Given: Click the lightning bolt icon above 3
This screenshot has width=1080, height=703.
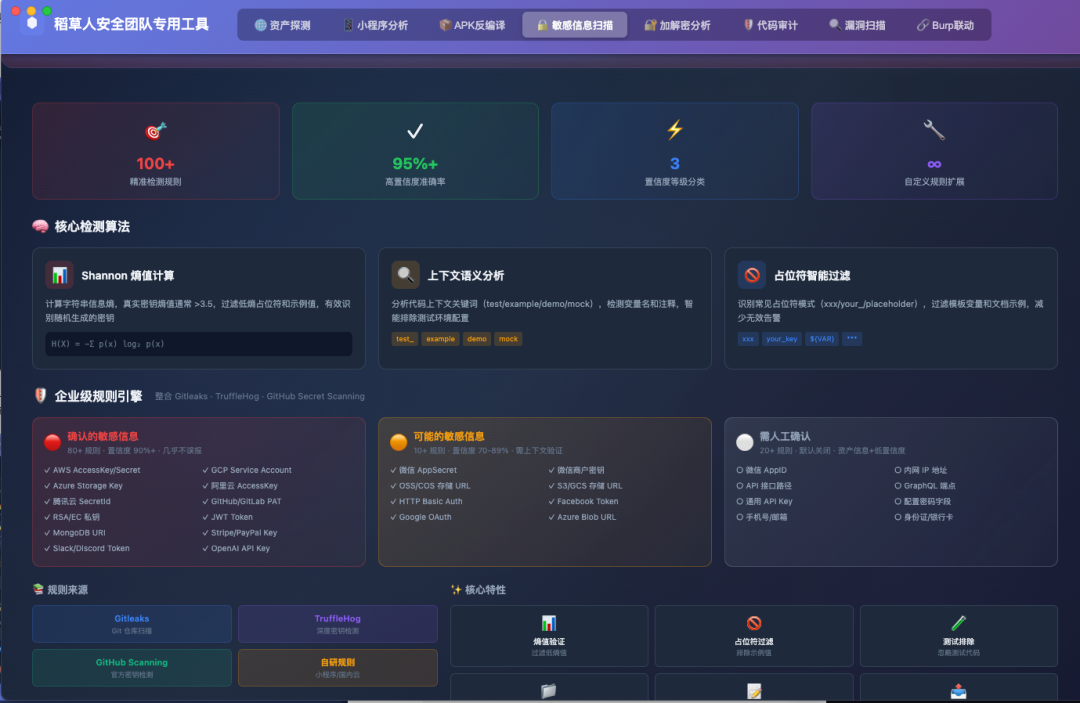Looking at the screenshot, I should coord(674,129).
